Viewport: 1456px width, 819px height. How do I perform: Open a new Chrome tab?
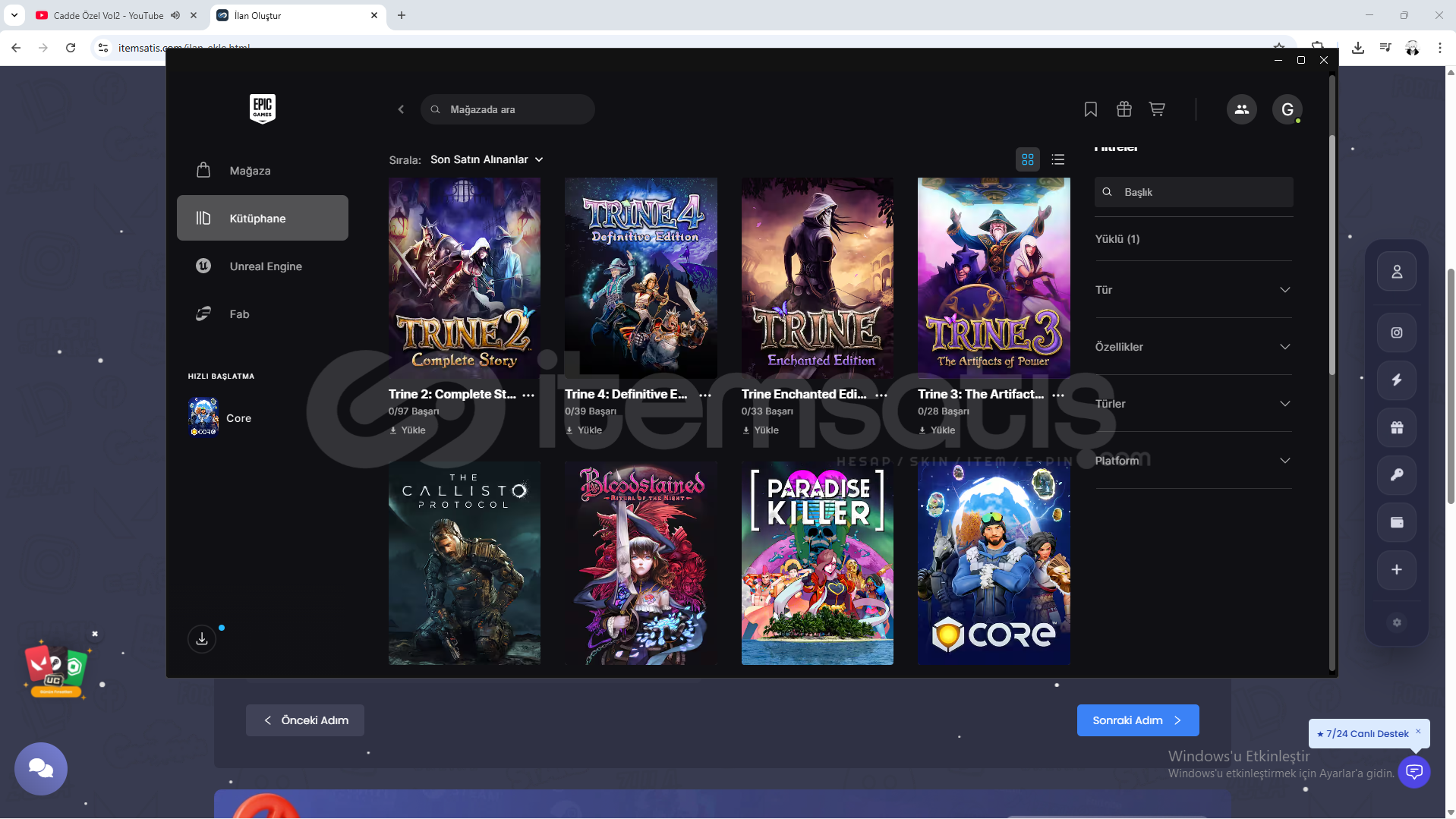point(402,15)
